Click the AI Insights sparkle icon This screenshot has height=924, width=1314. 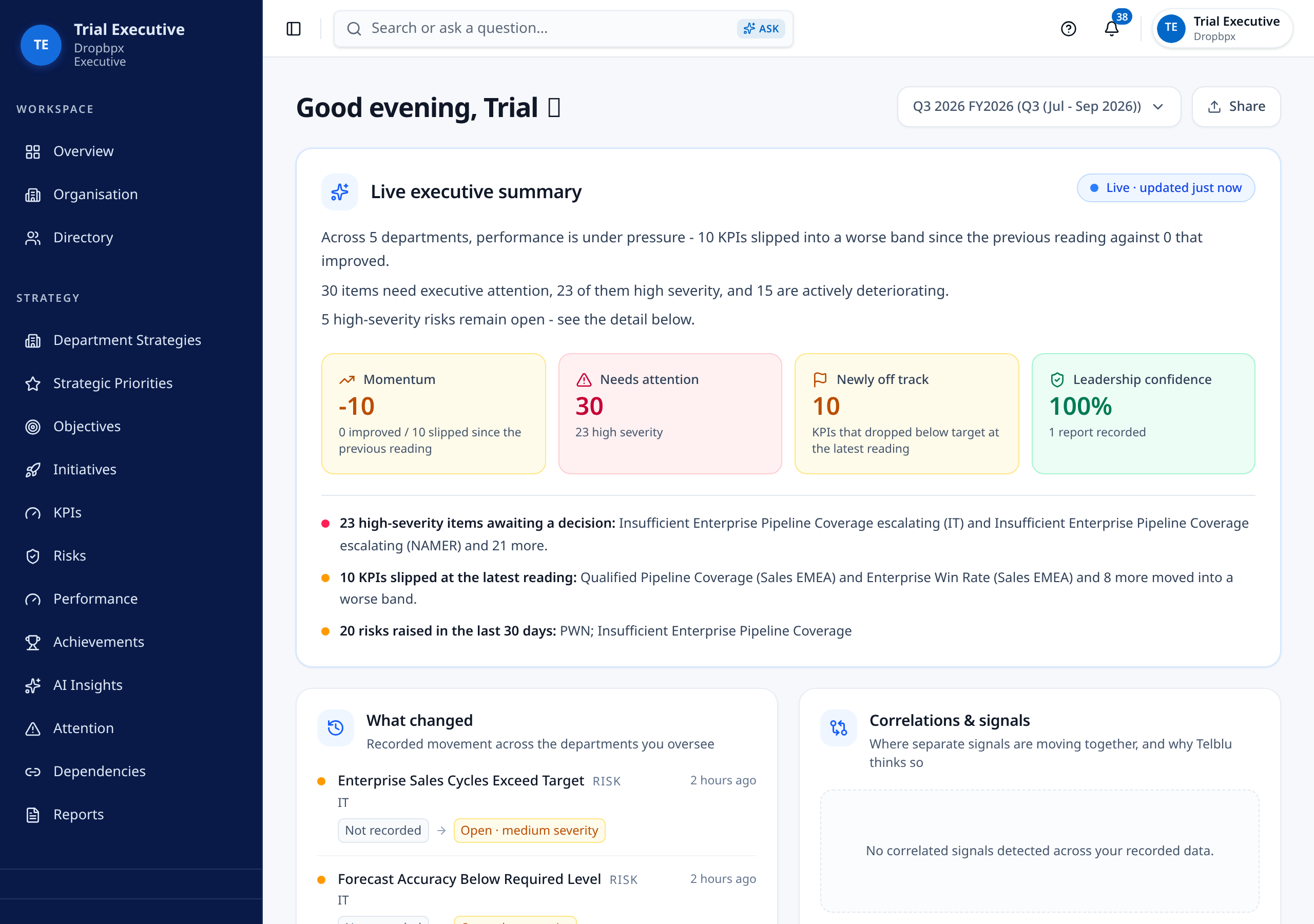33,685
